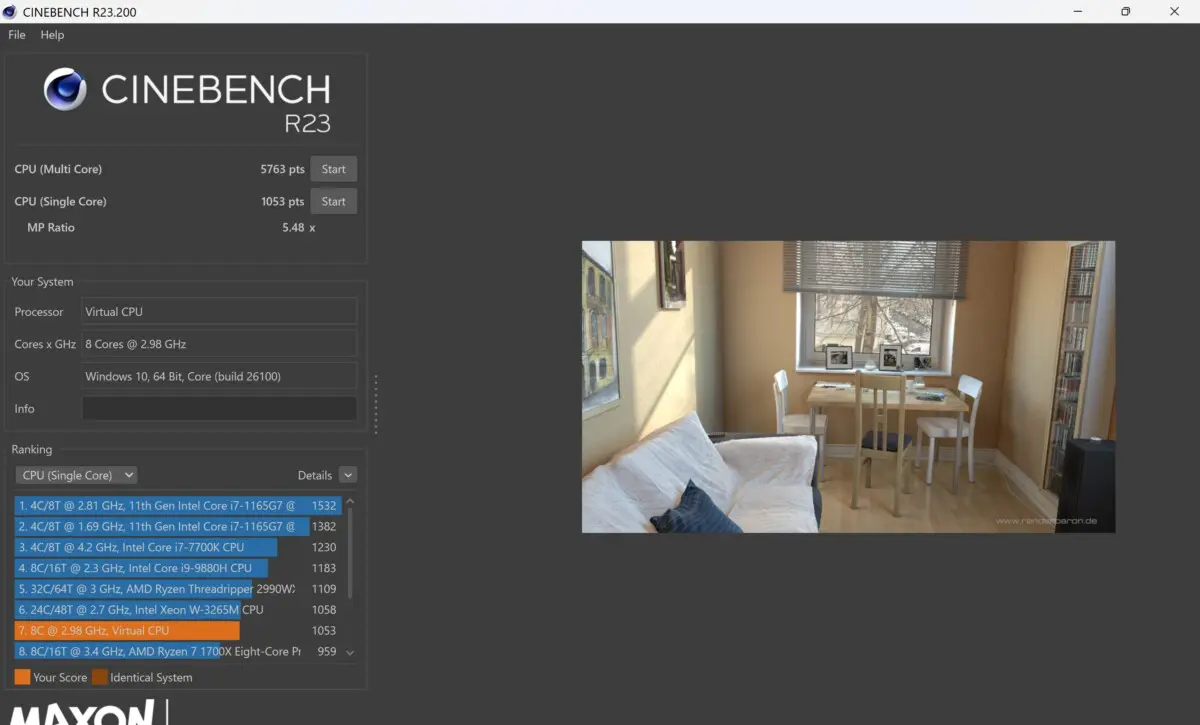Restore down the Cinebench window
Viewport: 1200px width, 725px height.
click(x=1125, y=12)
